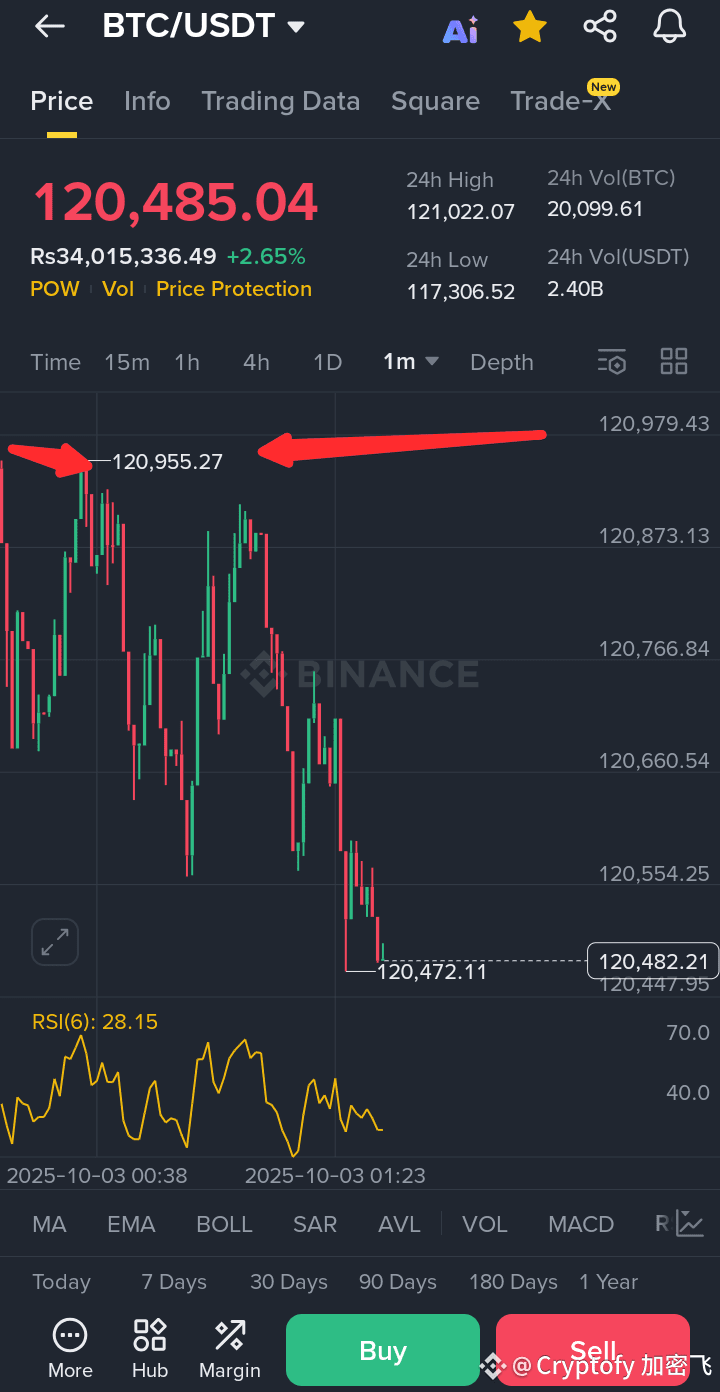
Task: Open indicator settings icon after MACD
Action: point(689,1223)
